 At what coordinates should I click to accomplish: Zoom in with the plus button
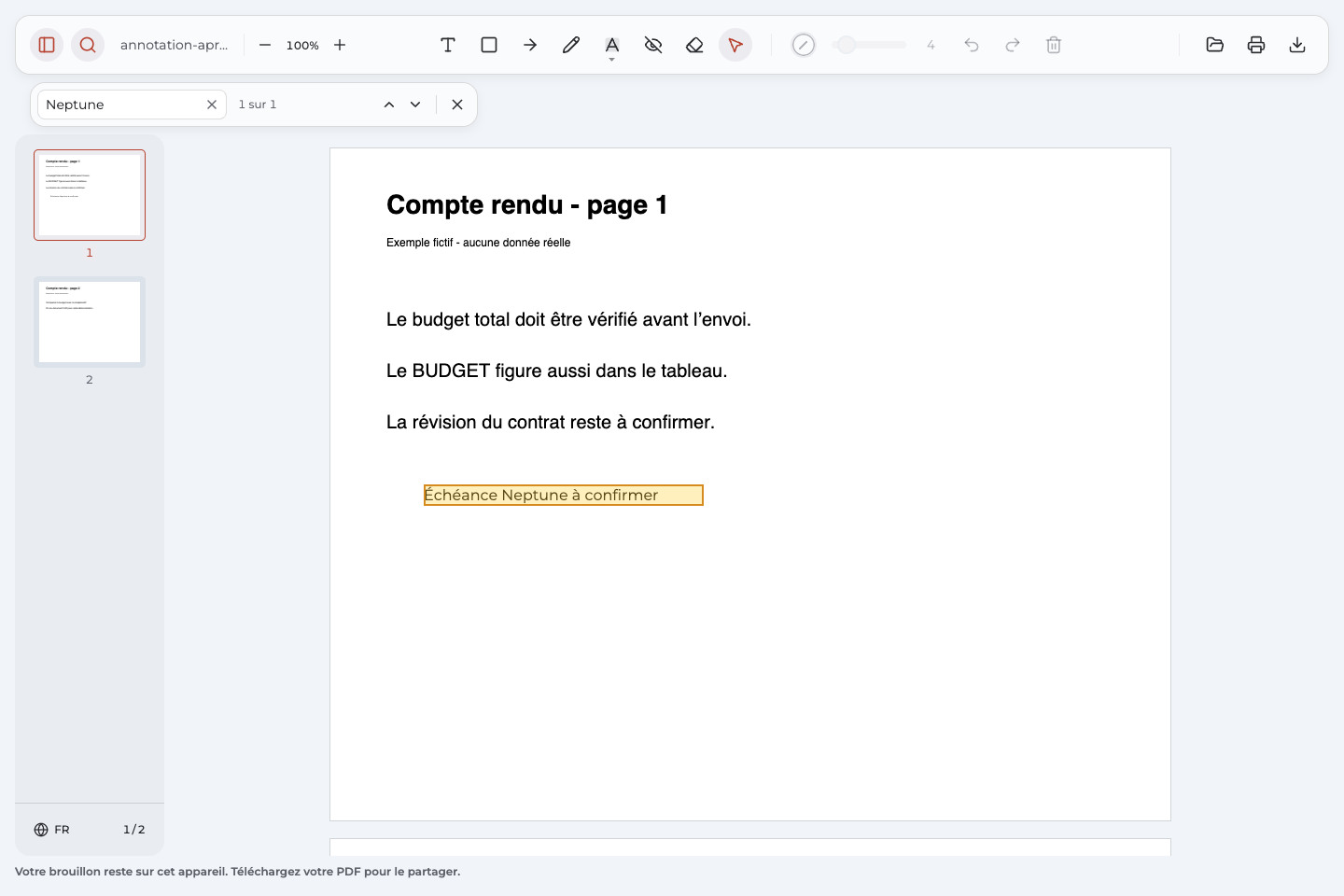(x=340, y=45)
